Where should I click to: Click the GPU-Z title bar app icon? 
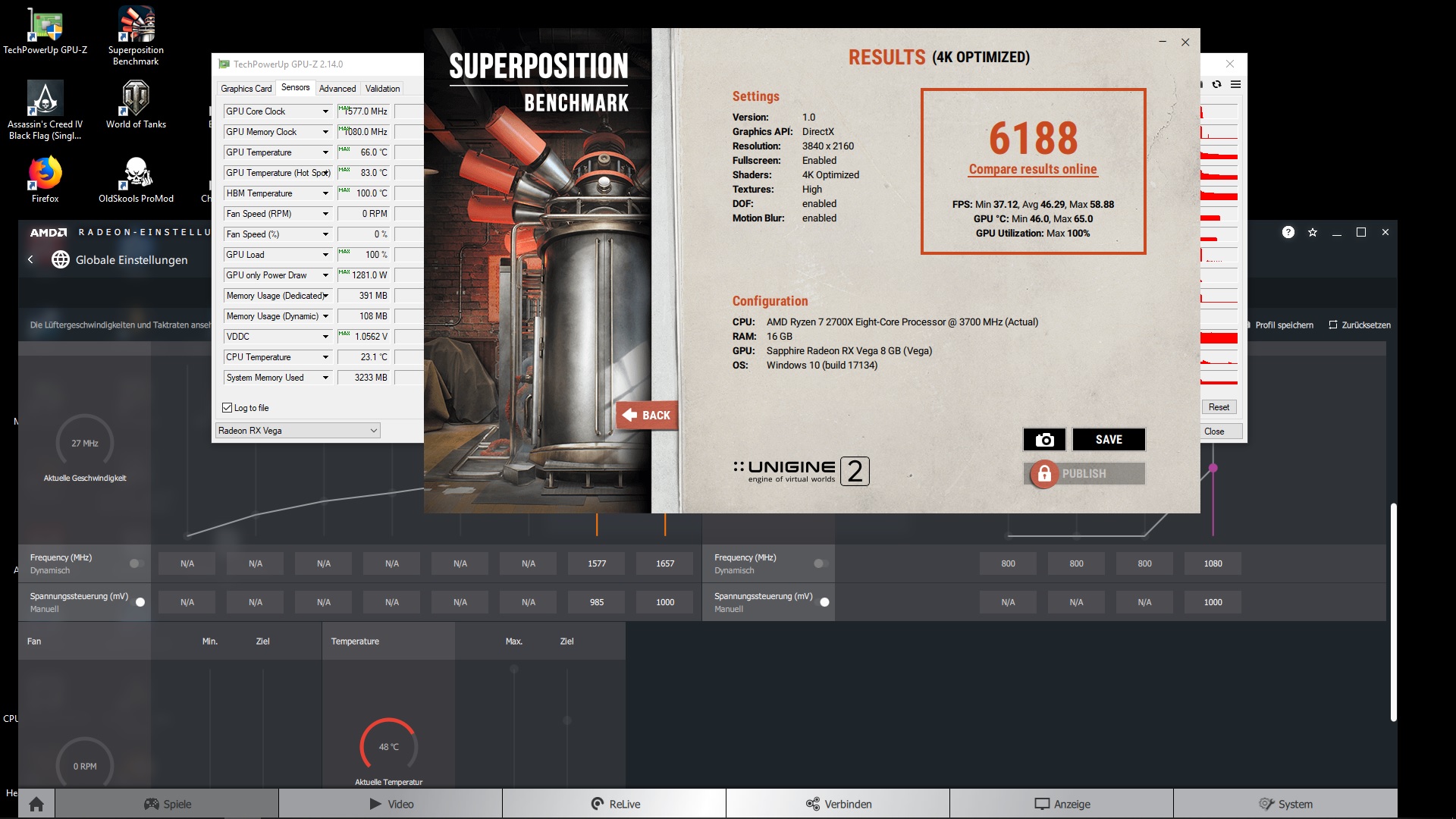[x=224, y=64]
